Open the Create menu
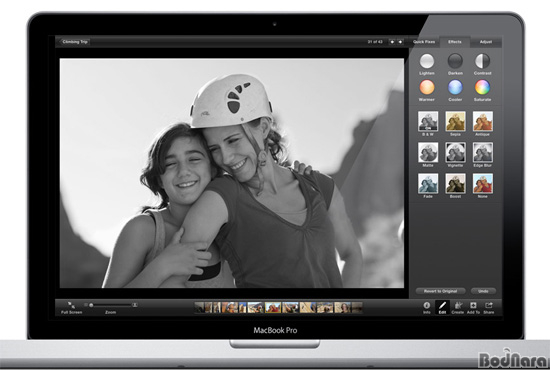550x370 pixels. (458, 308)
